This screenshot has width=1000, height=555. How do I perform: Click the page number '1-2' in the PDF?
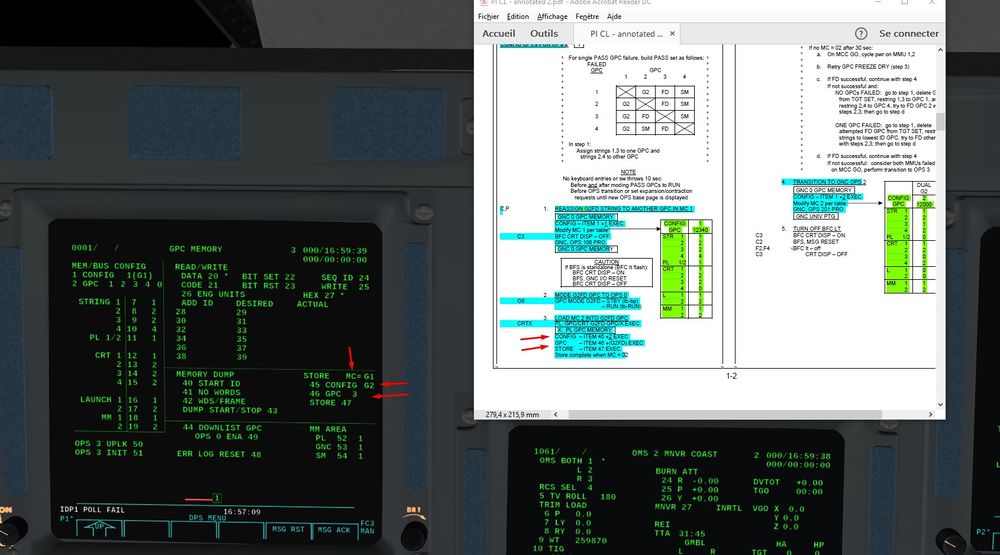[x=732, y=376]
